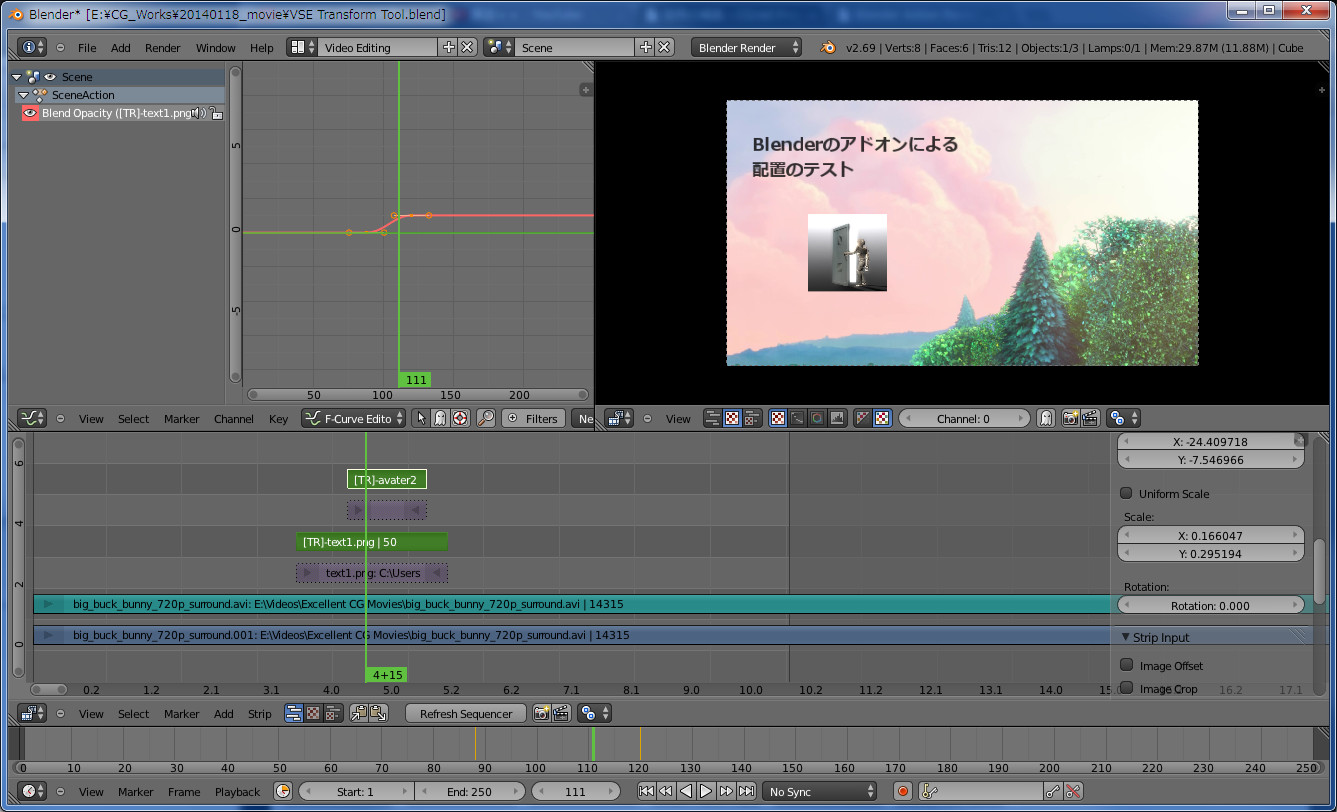Collapse the Strip Input panel

coord(1126,637)
